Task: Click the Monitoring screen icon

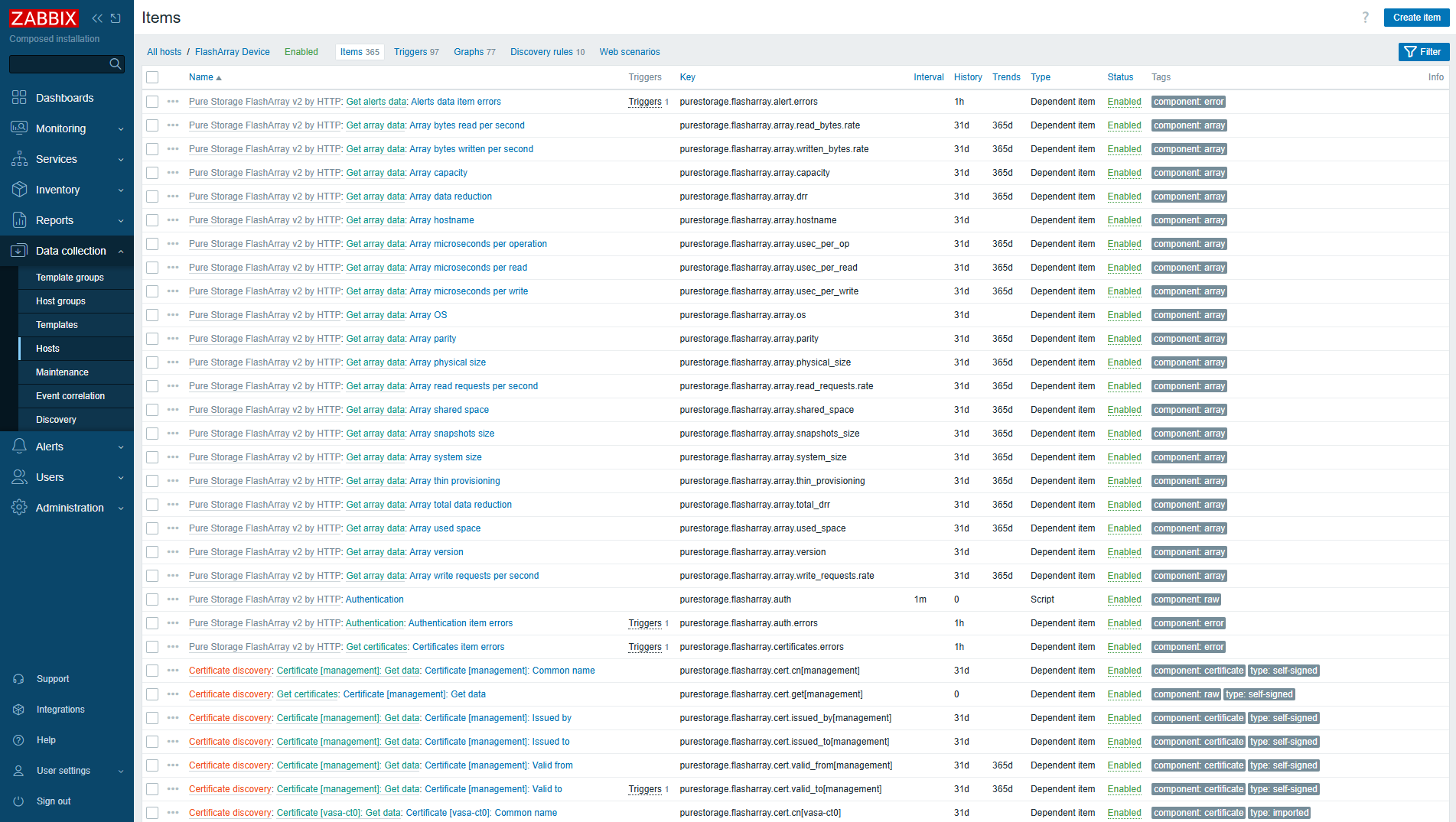Action: pyautogui.click(x=19, y=128)
